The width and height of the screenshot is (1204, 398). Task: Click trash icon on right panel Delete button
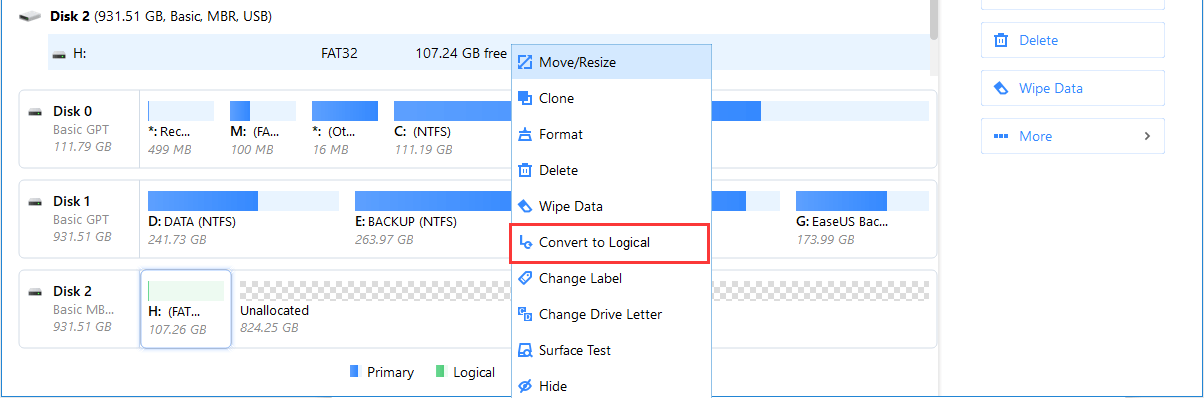pos(1001,40)
